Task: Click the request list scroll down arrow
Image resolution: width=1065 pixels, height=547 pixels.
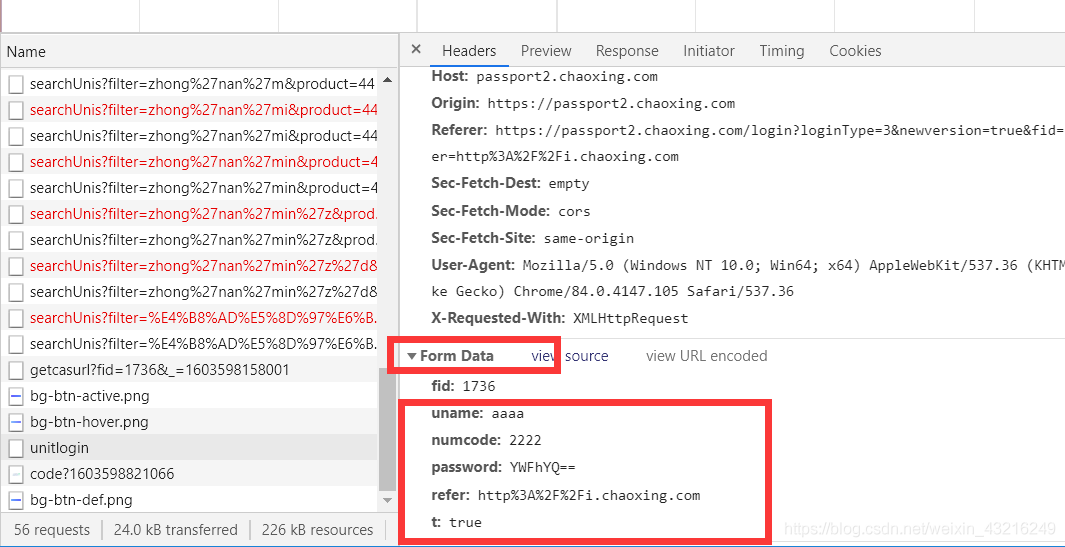Action: 388,500
